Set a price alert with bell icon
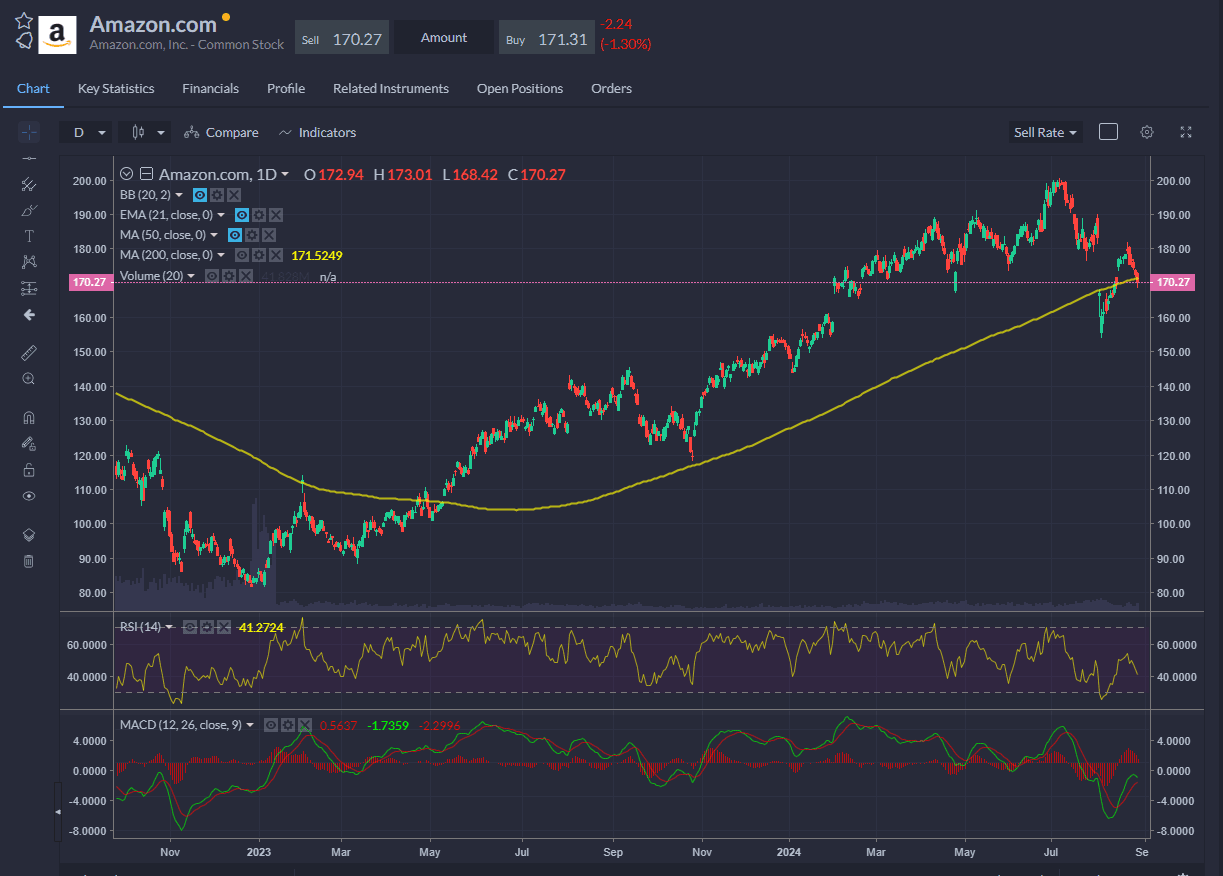The image size is (1223, 876). (x=23, y=42)
